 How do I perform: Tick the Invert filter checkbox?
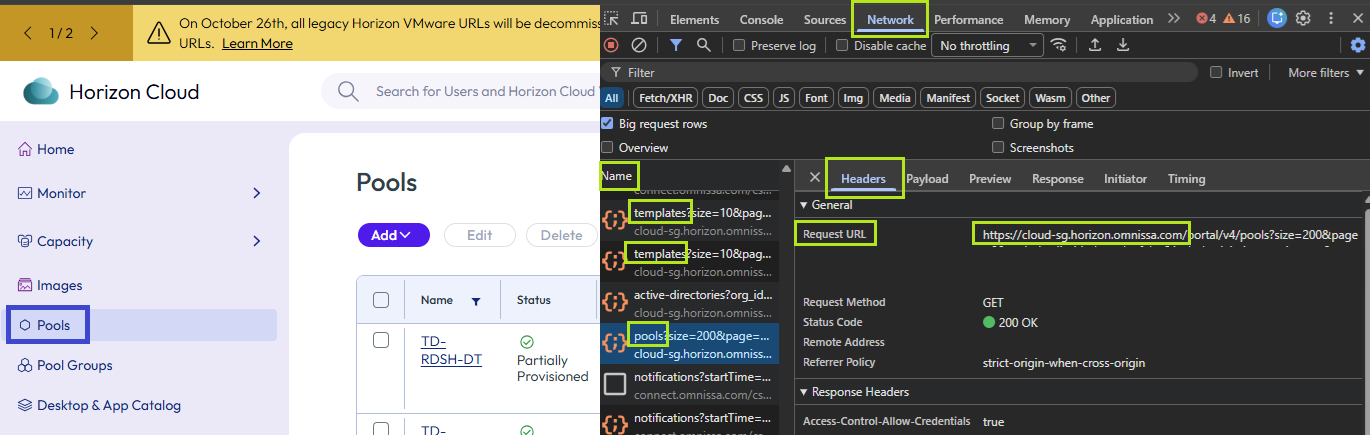point(1216,72)
